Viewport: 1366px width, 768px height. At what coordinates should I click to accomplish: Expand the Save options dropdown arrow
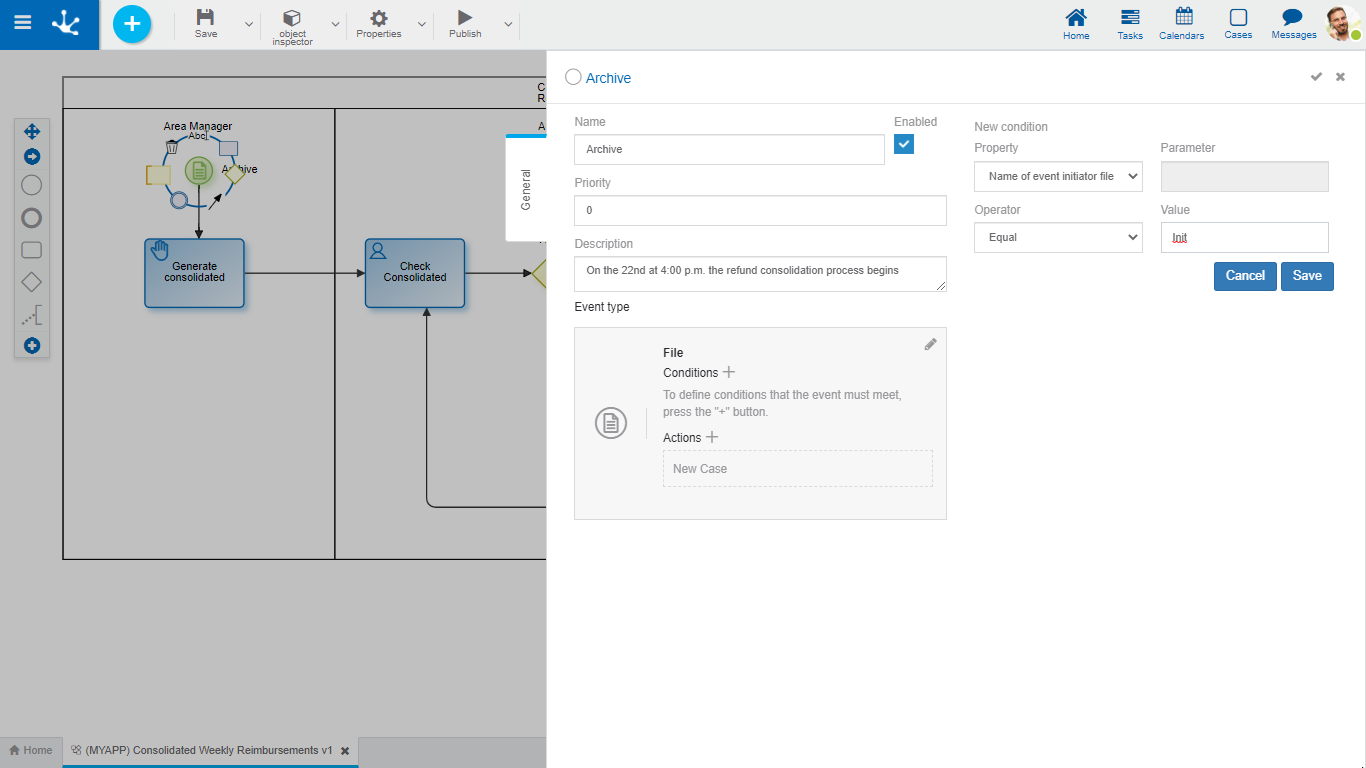click(x=249, y=24)
